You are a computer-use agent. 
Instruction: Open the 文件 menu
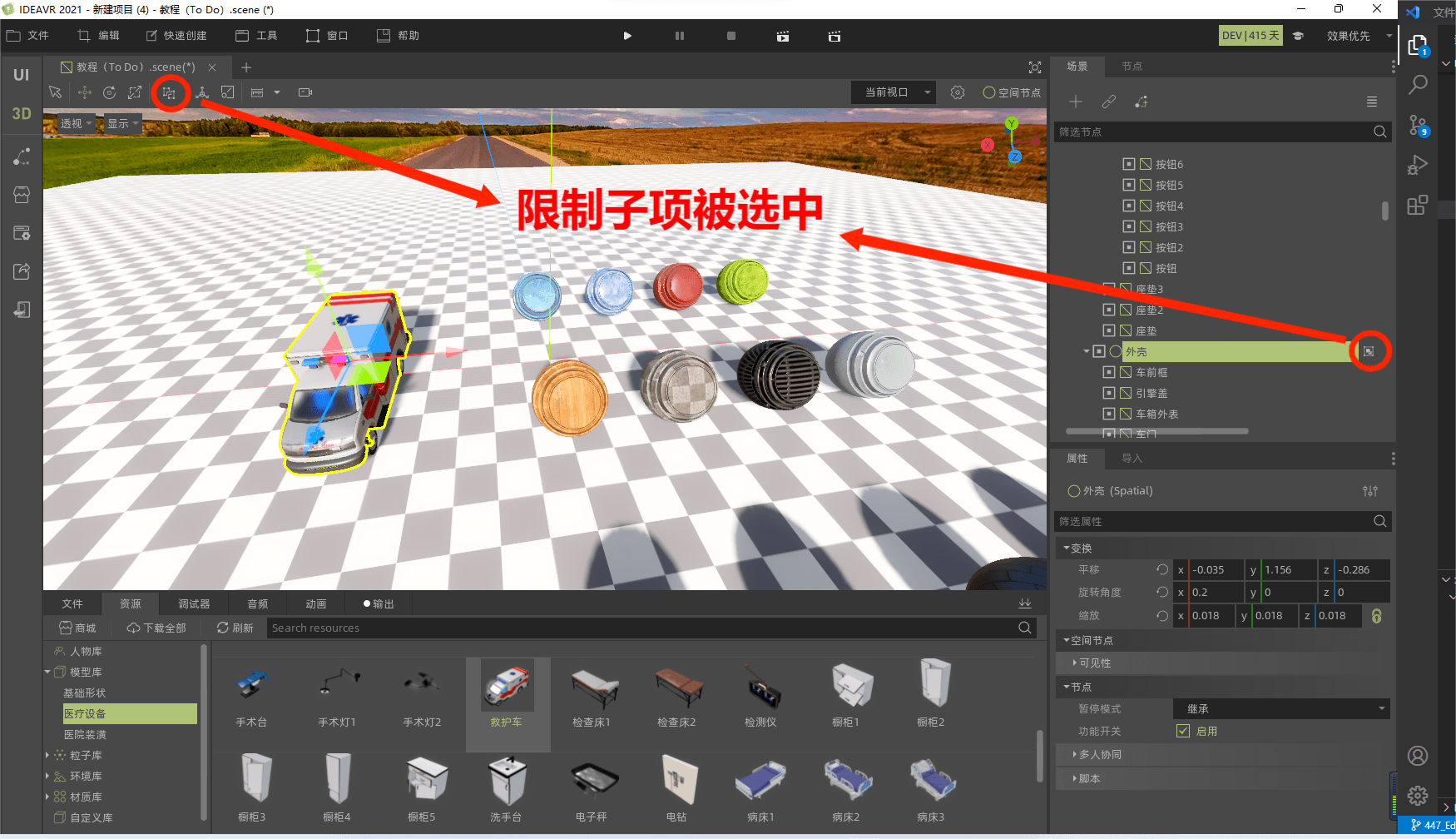27,36
